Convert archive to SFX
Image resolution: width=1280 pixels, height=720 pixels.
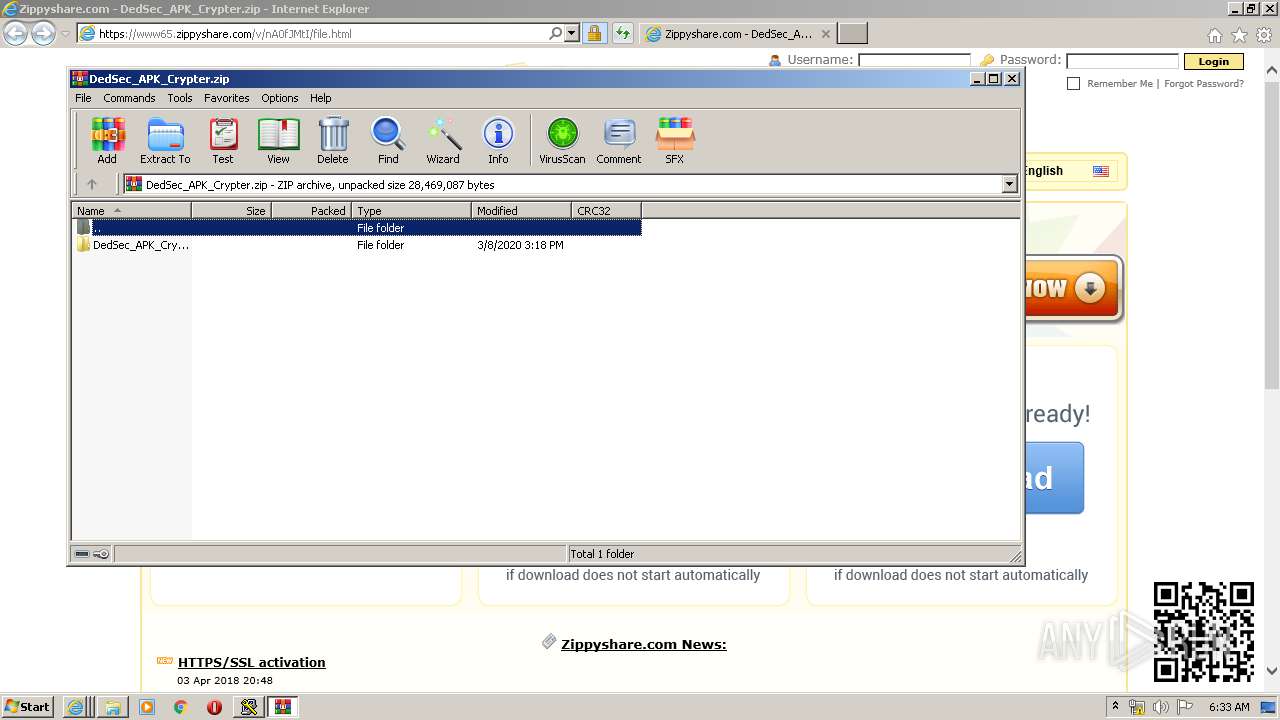coord(675,141)
